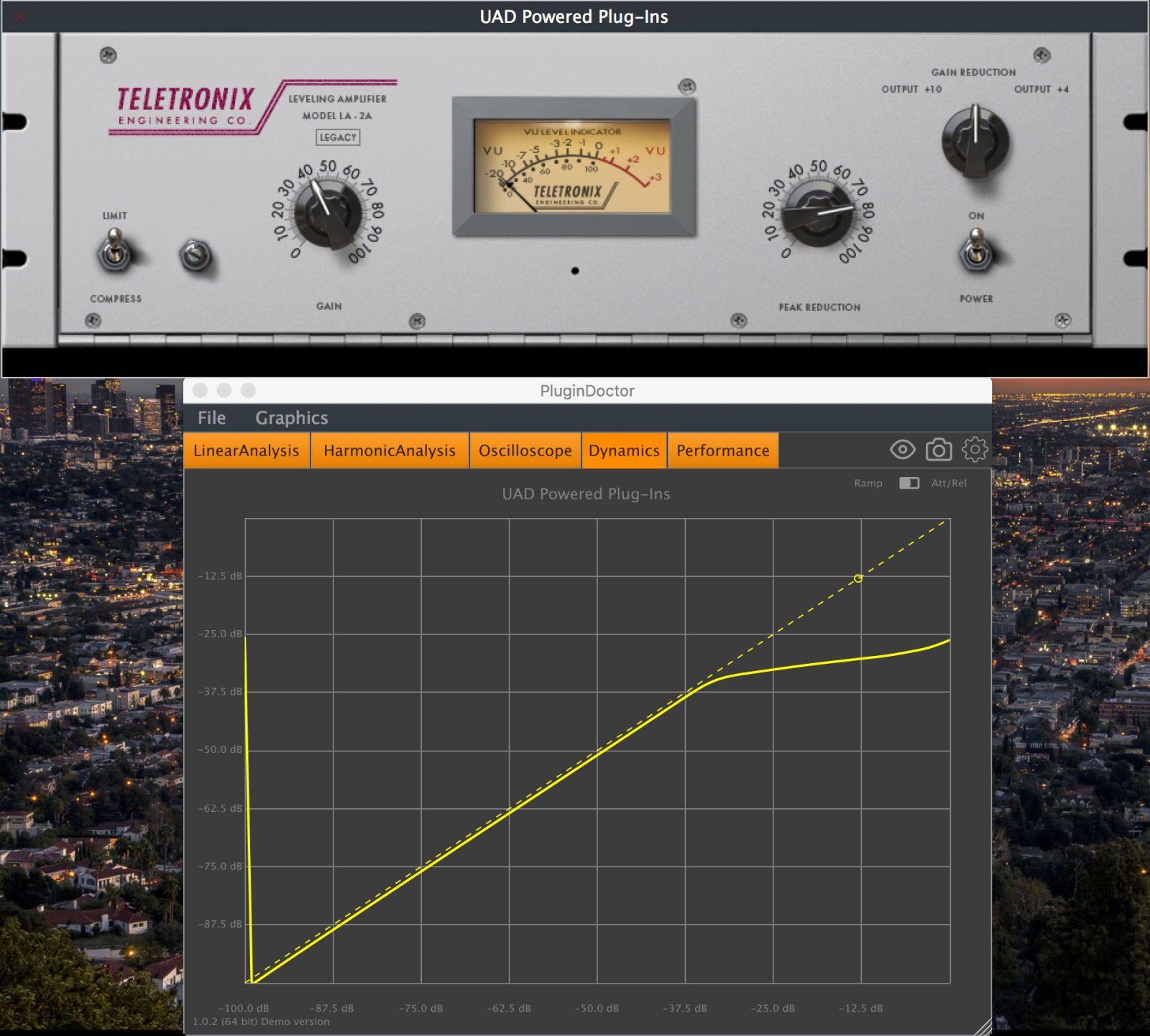
Task: Click the "-100.0 dB" horizontal axis label
Action: (x=244, y=1008)
